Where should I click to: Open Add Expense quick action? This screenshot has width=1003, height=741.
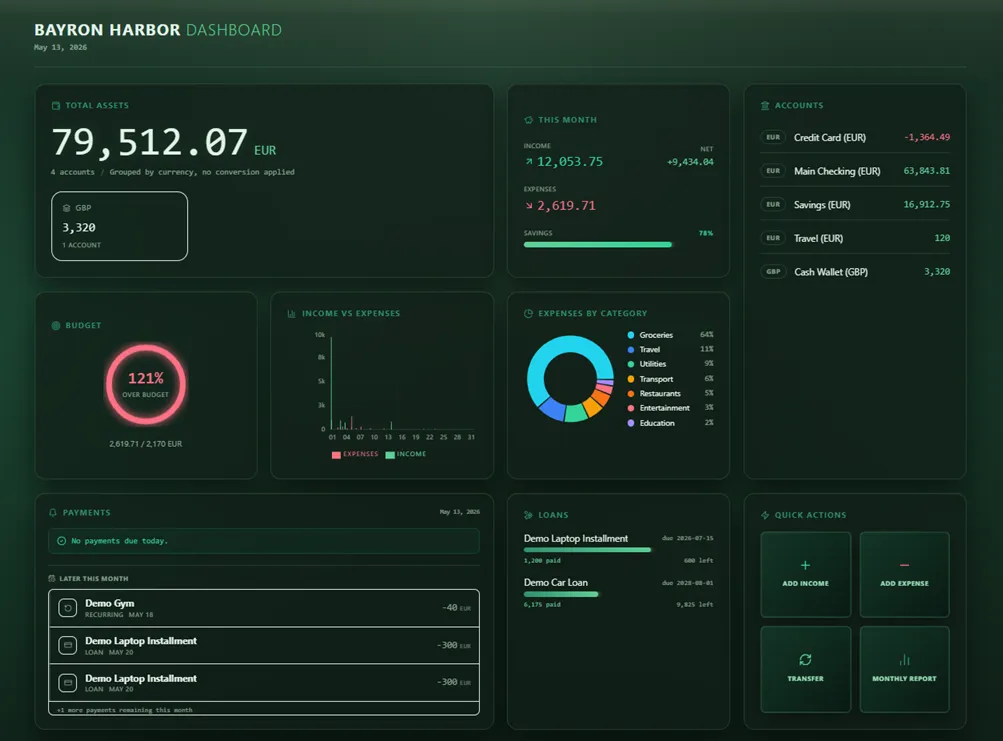[x=904, y=575]
